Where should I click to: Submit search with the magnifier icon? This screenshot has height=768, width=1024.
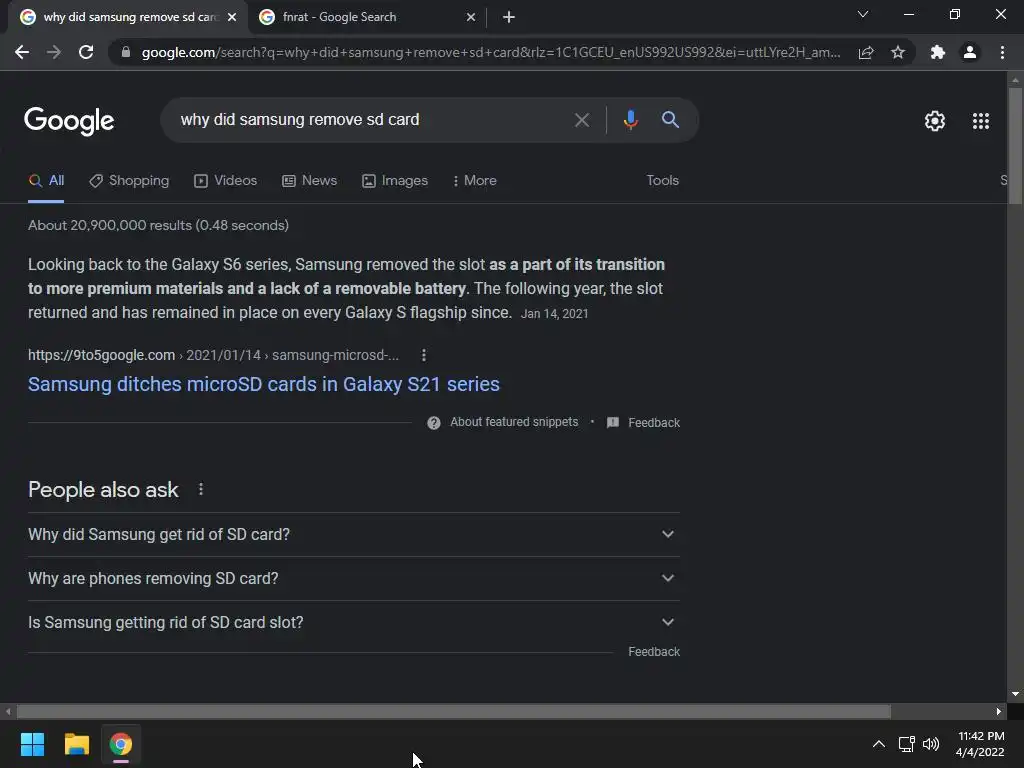coord(670,120)
